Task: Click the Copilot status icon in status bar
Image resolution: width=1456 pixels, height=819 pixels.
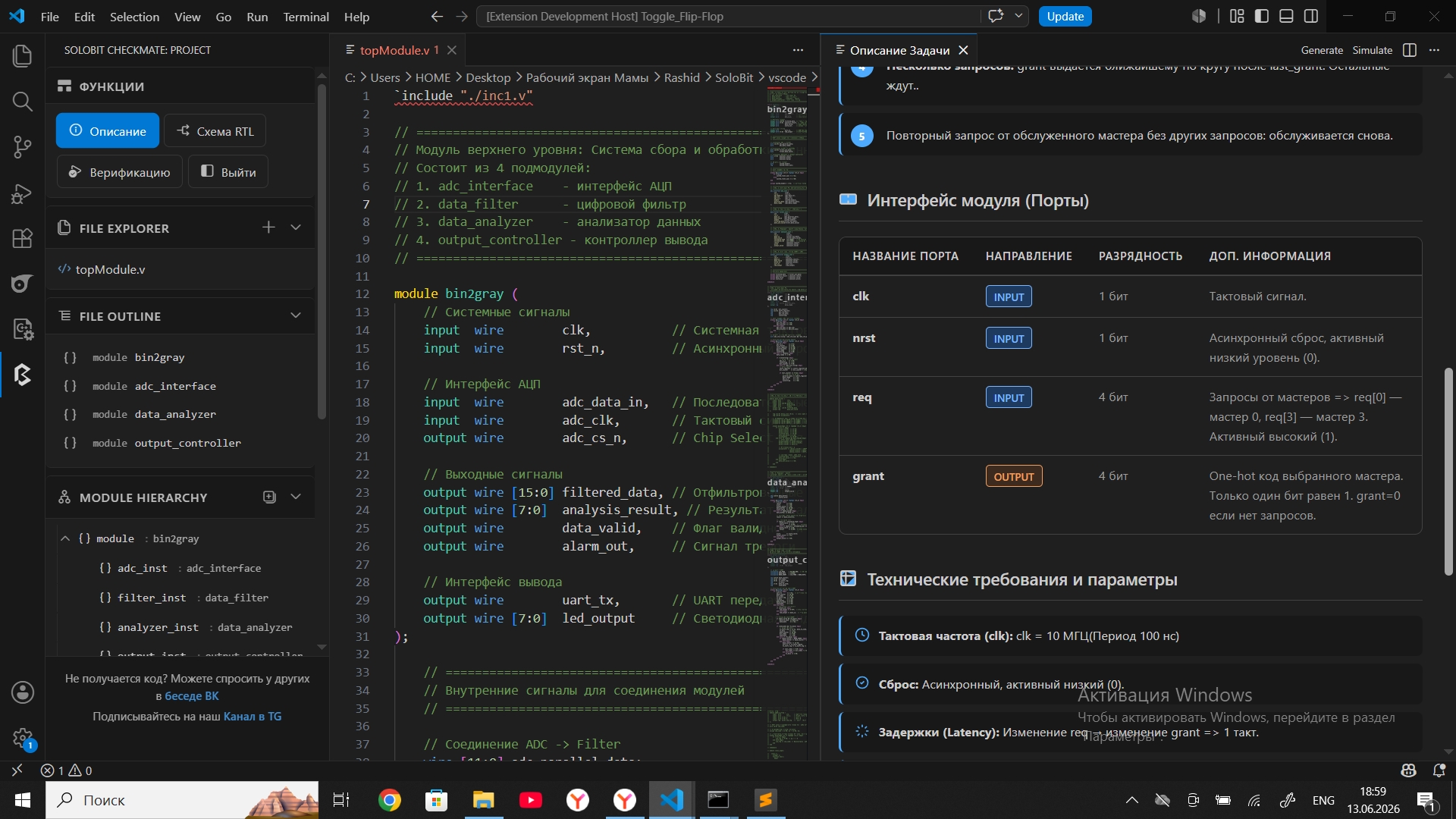Action: (x=1409, y=770)
